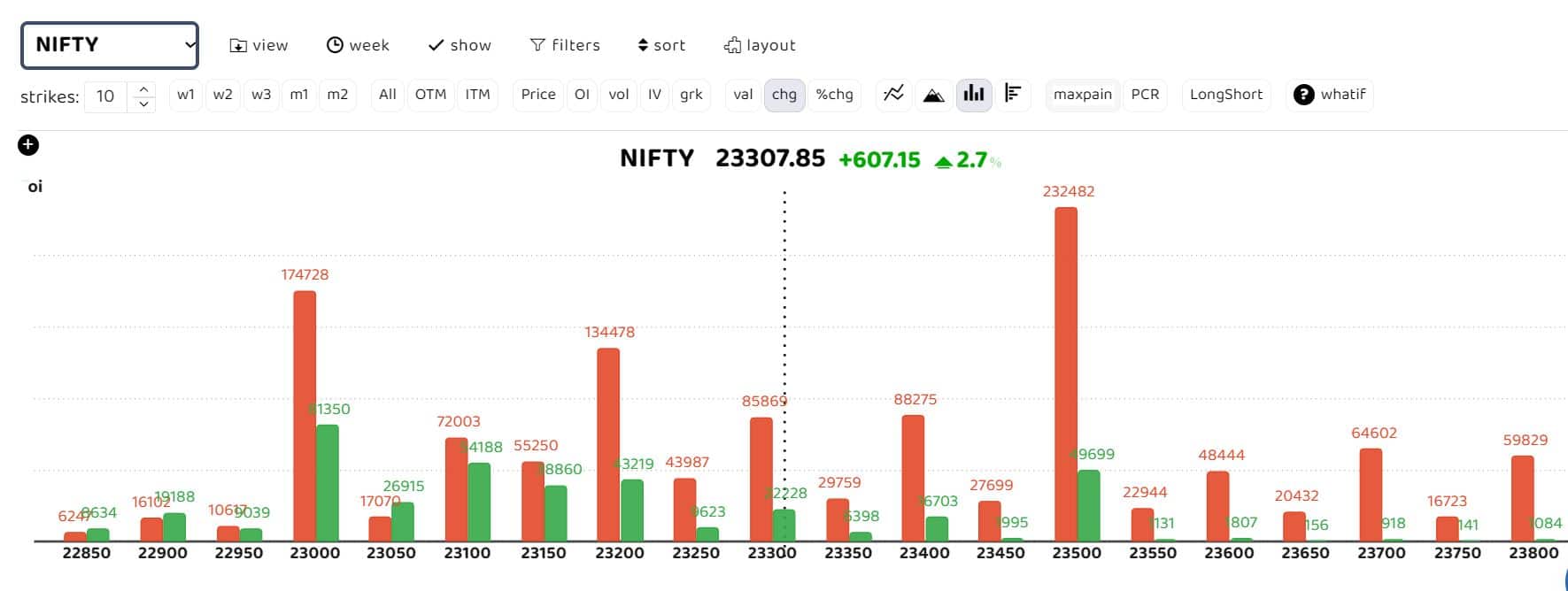
Task: Focus the strikes count input field
Action: point(106,96)
